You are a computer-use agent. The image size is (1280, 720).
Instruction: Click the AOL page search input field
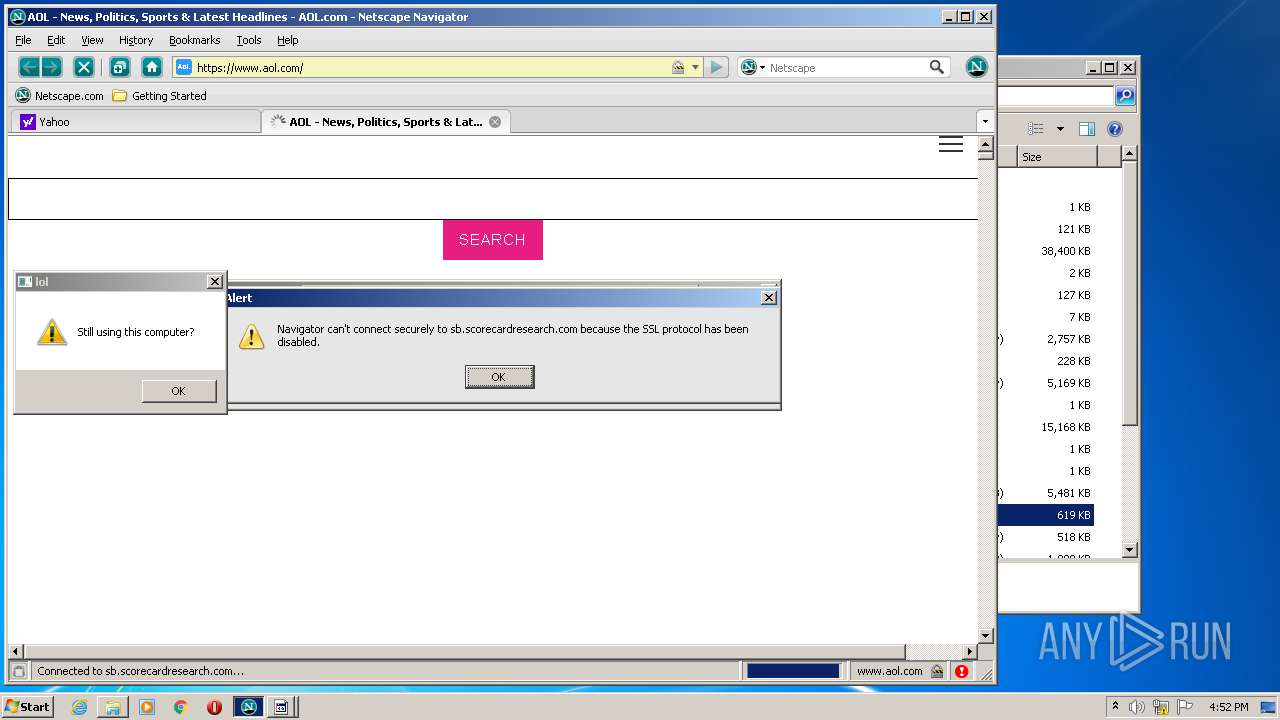[493, 199]
